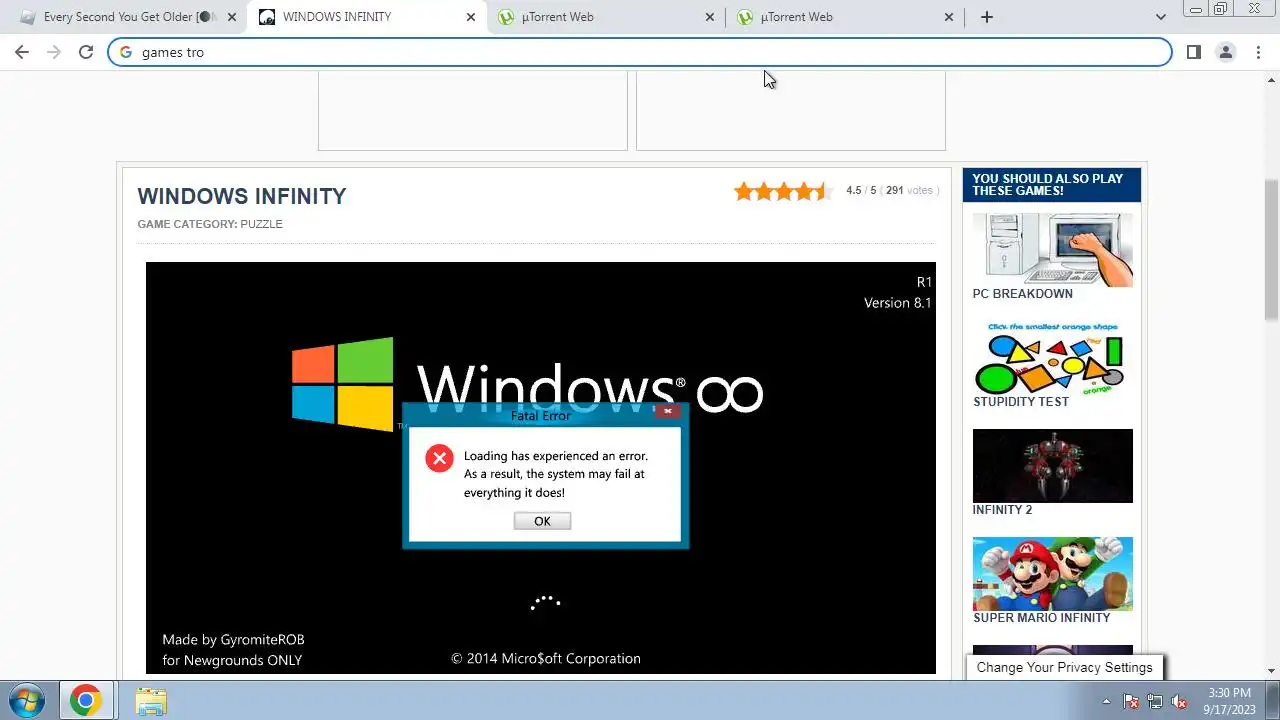Click the address bar containing 'games tro'
Screen dimensions: 1280x720
tap(640, 52)
